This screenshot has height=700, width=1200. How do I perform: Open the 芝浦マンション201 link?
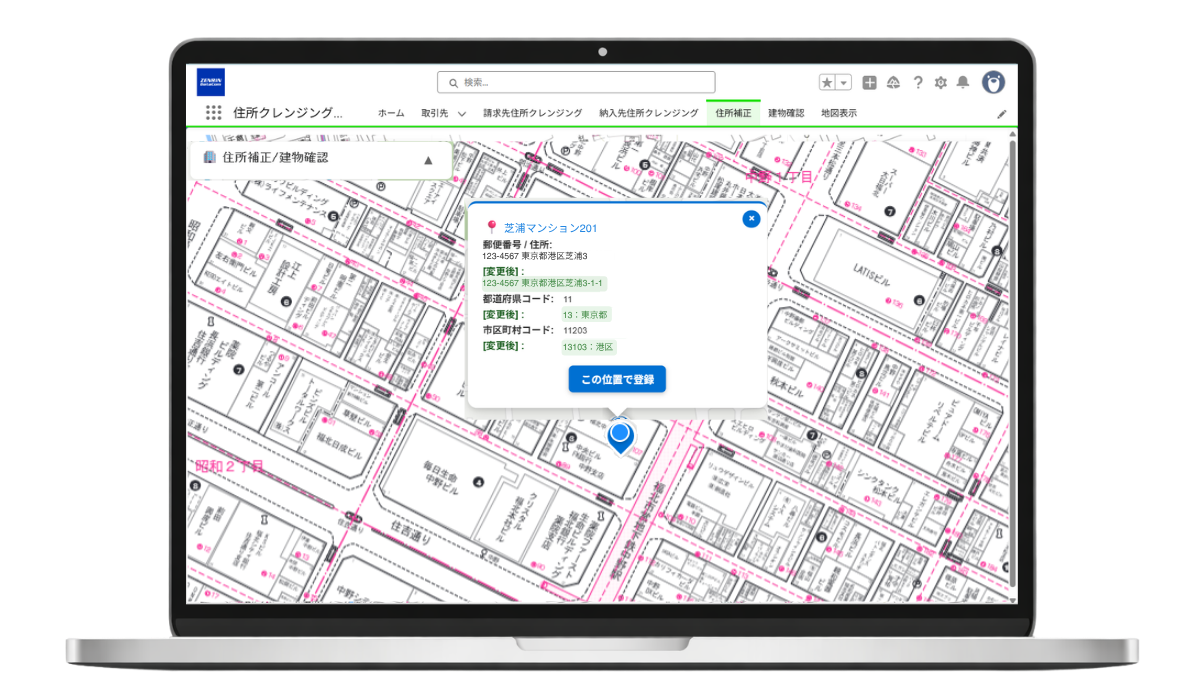(550, 228)
